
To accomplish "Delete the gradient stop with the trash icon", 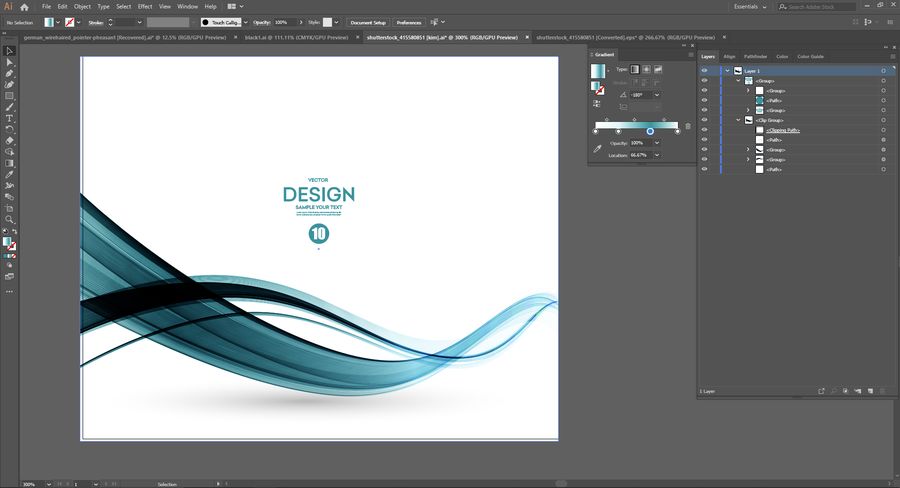I will [x=688, y=126].
